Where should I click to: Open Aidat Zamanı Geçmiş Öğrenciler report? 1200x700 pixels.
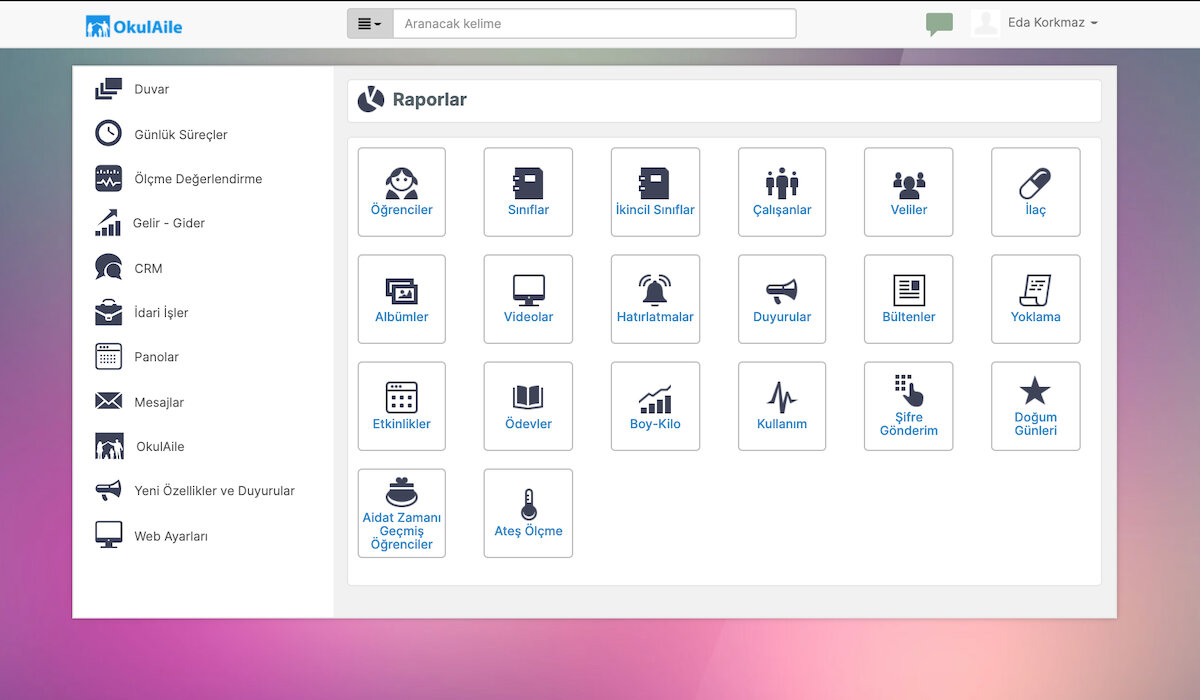click(x=402, y=513)
